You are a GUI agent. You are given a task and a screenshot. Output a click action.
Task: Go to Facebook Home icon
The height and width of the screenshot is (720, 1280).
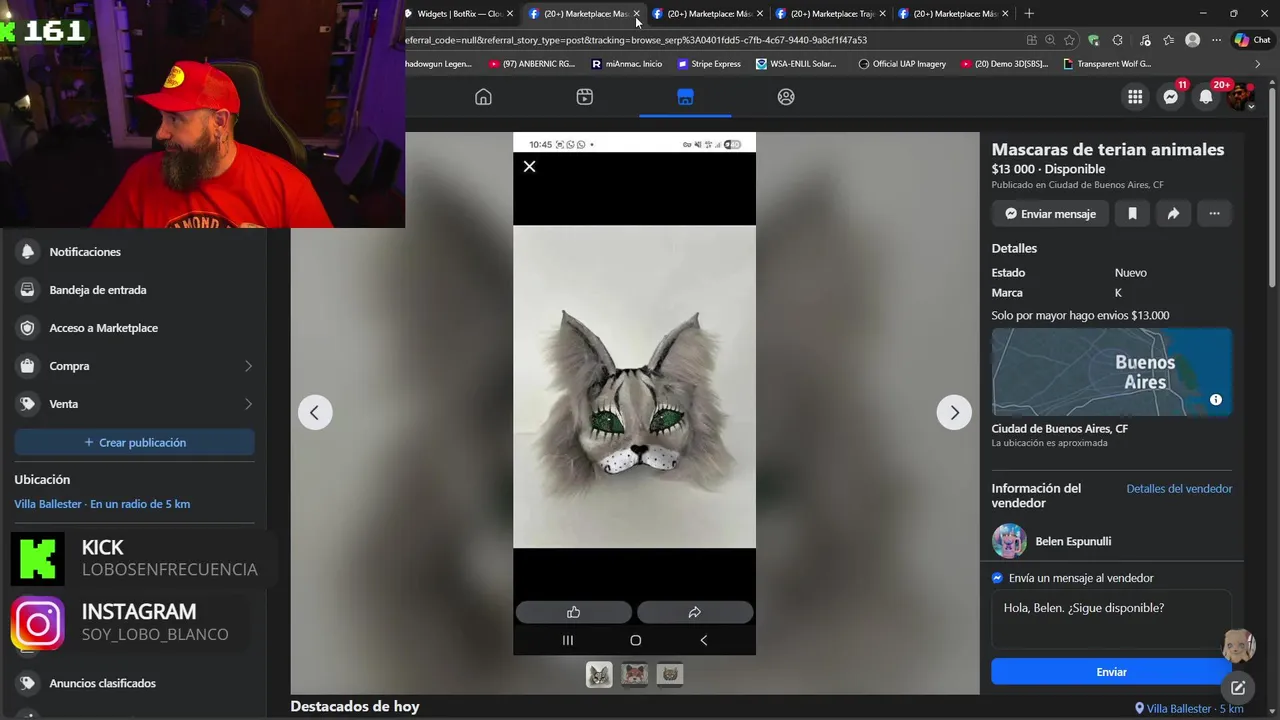click(483, 97)
